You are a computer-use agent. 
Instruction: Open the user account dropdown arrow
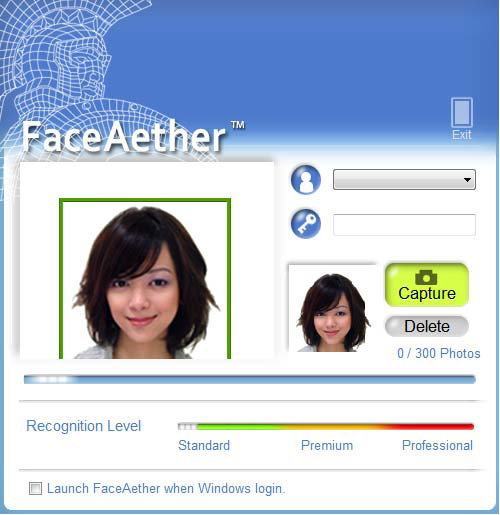click(x=467, y=180)
